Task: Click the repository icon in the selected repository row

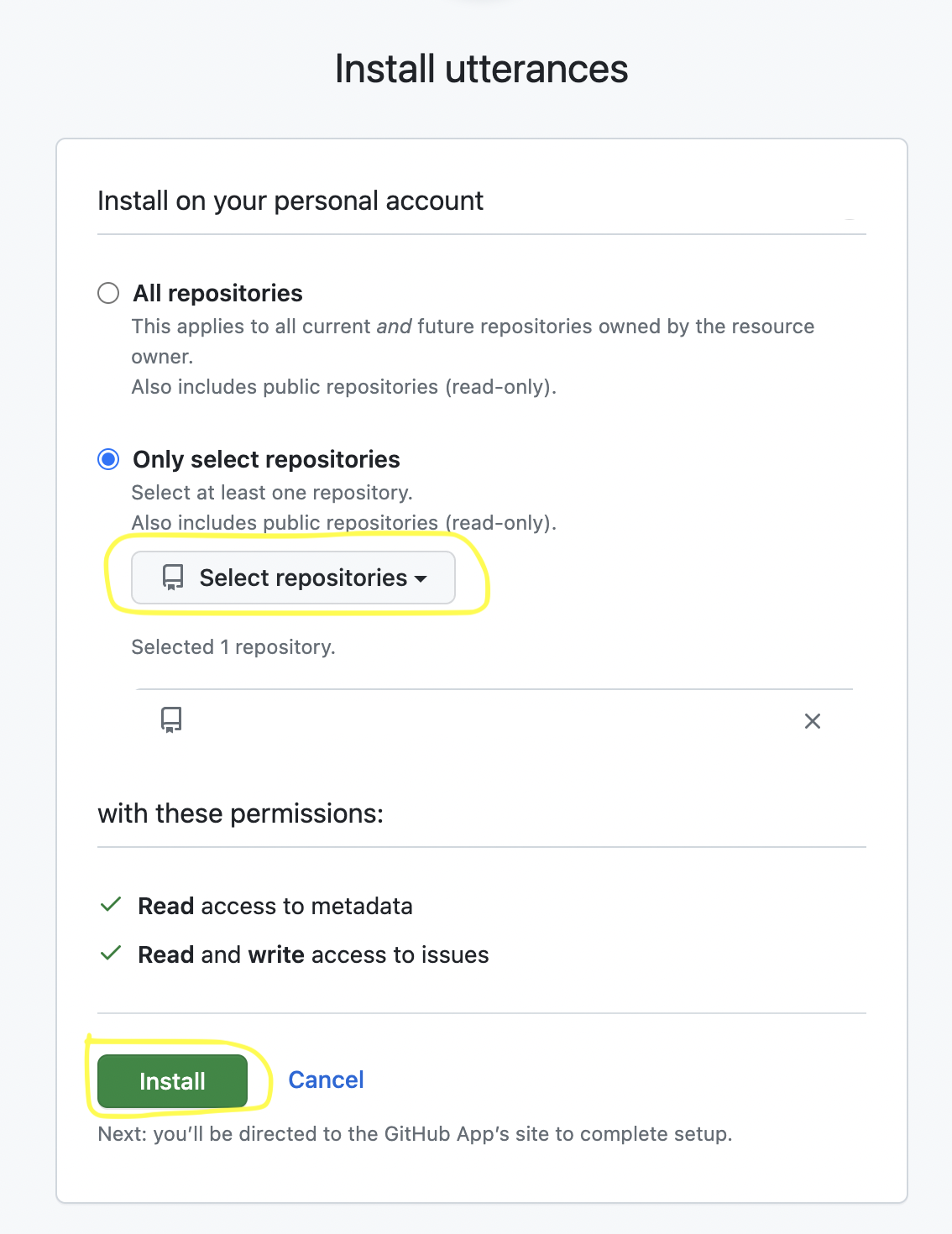Action: tap(171, 719)
